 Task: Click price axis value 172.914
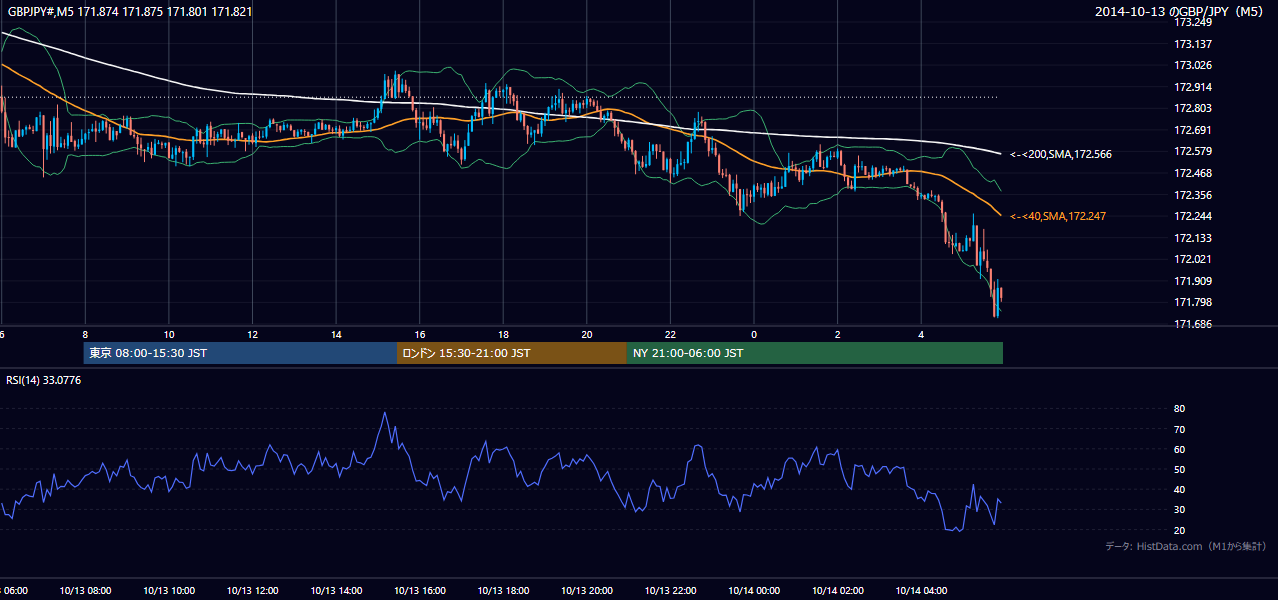(x=1192, y=87)
